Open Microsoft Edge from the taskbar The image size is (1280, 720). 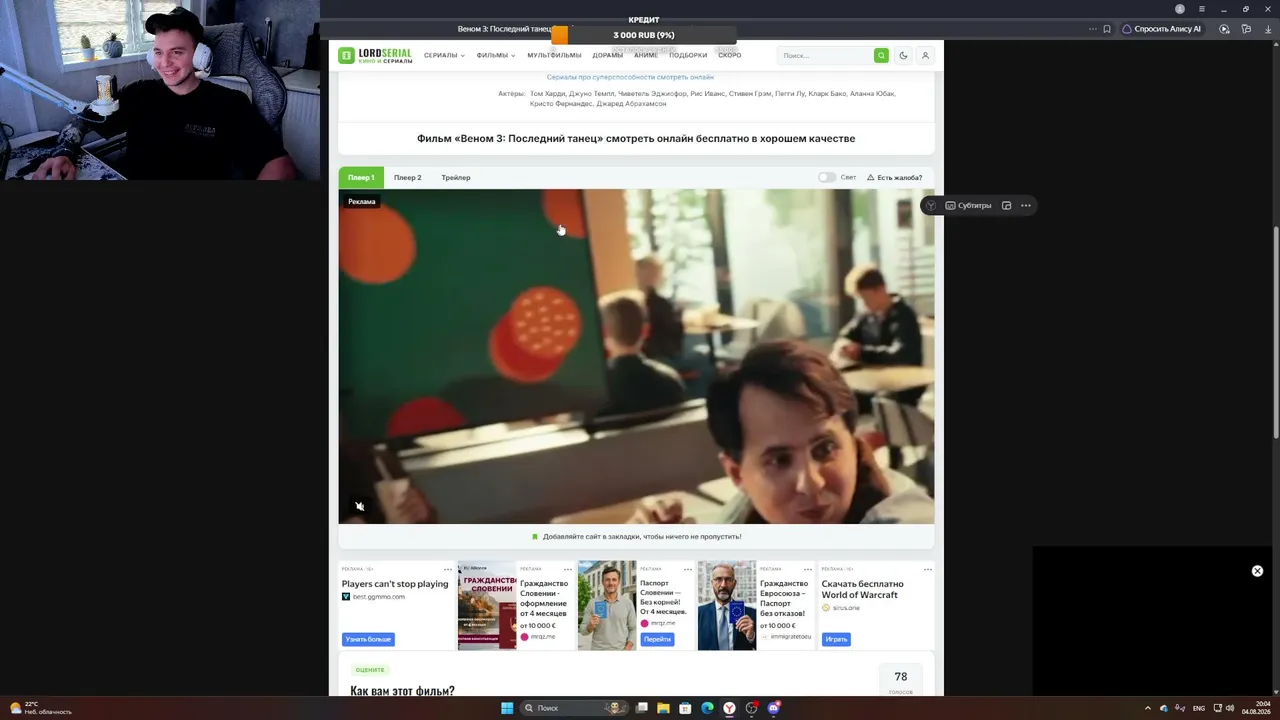pos(708,708)
